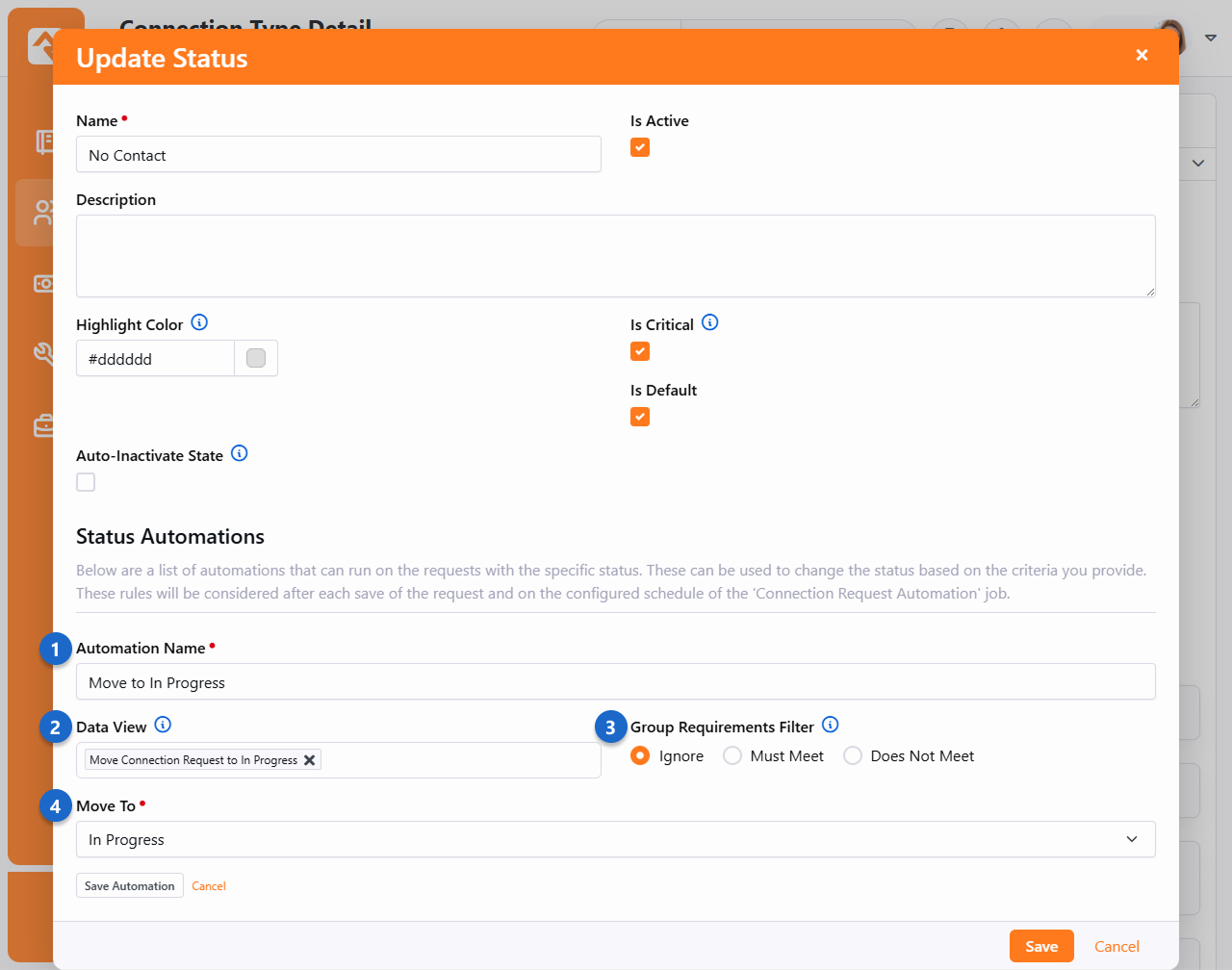Viewport: 1232px width, 970px height.
Task: Select the Must Meet radio option
Action: [732, 756]
